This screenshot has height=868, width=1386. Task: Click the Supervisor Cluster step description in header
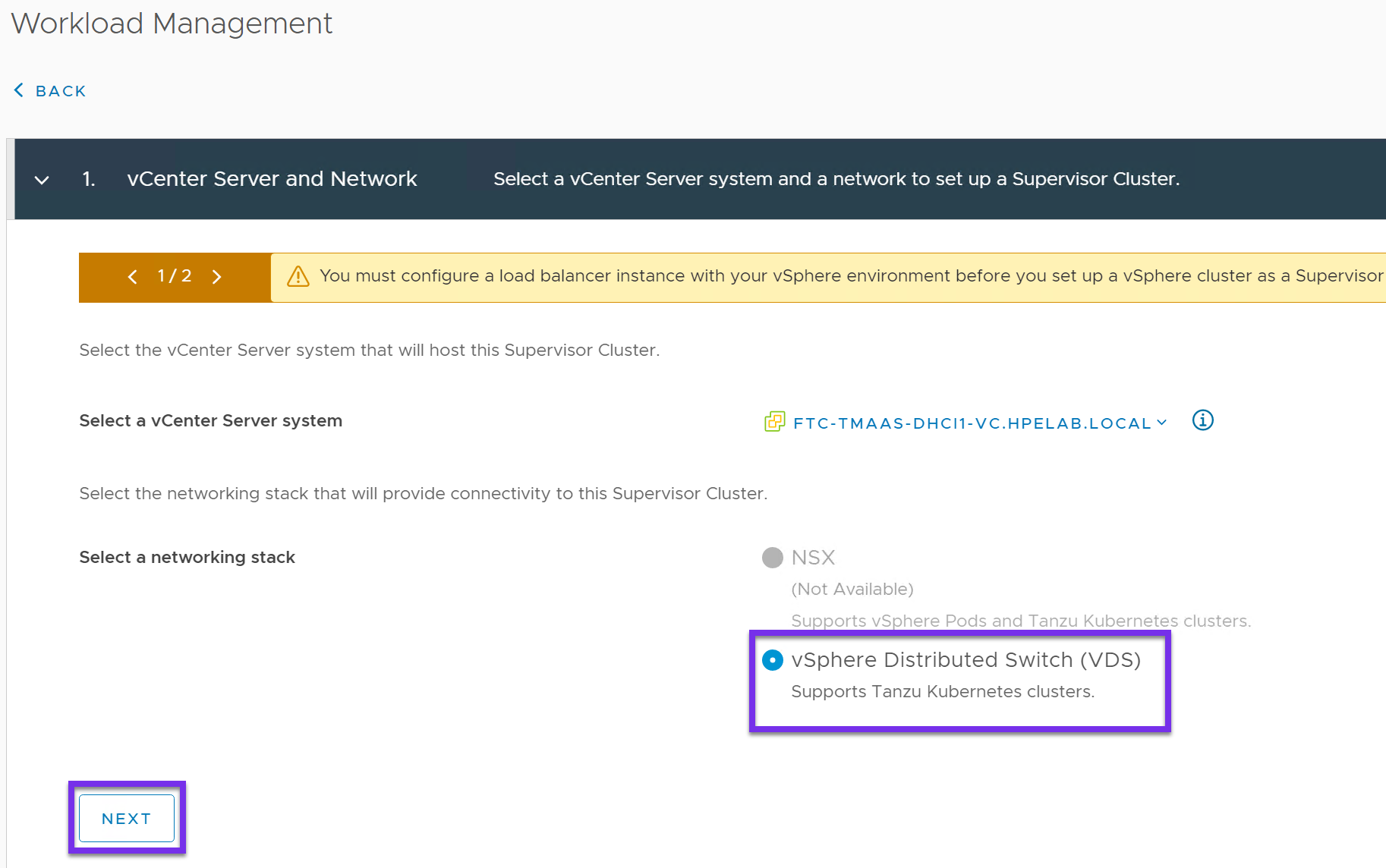point(836,179)
